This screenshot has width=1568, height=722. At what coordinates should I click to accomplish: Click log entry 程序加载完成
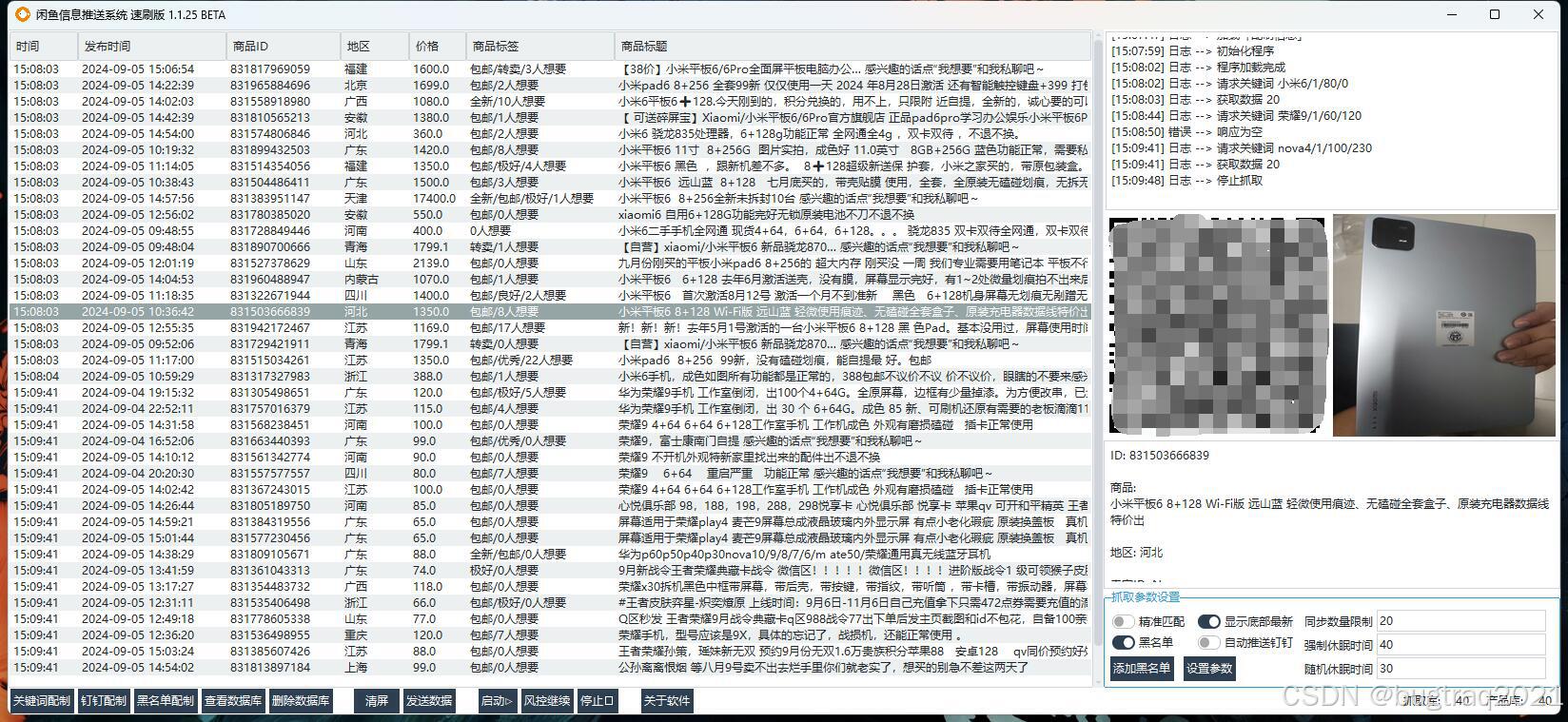click(1198, 68)
